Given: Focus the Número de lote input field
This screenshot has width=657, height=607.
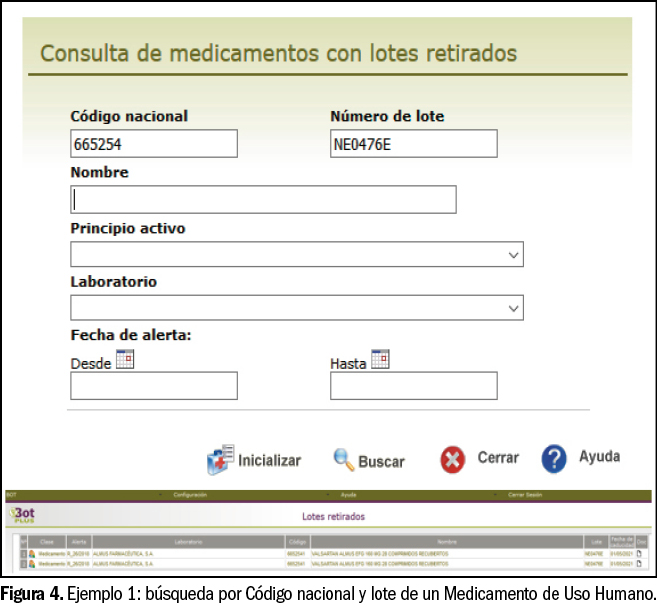Looking at the screenshot, I should [x=413, y=144].
